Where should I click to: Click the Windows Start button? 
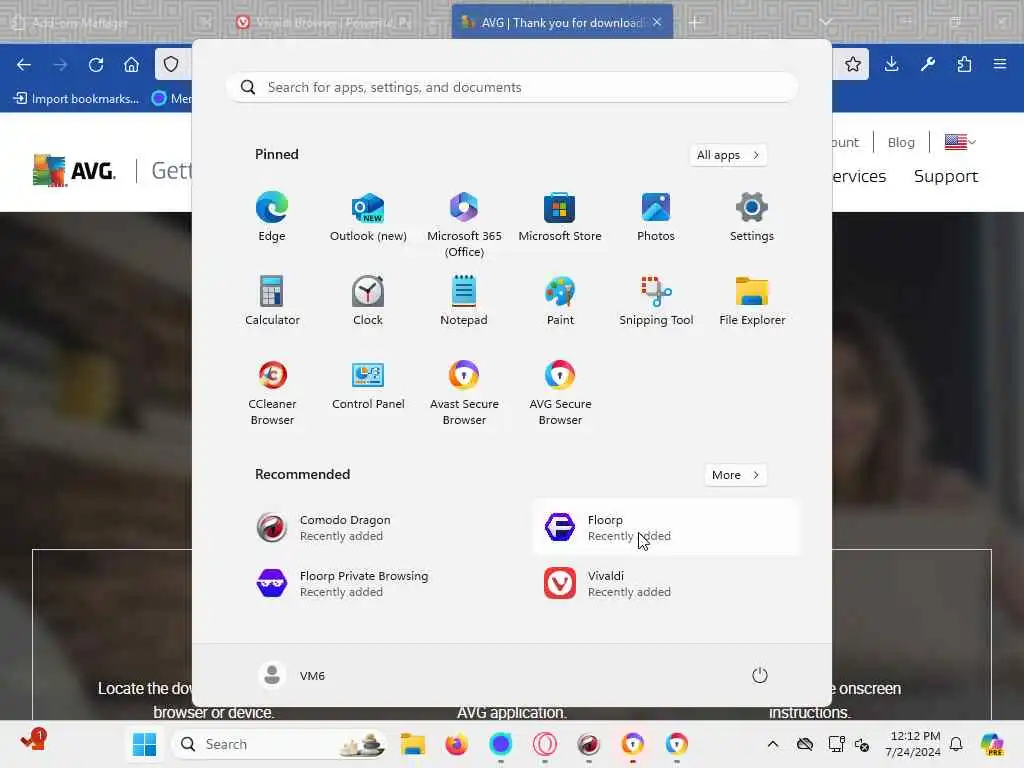coord(144,744)
